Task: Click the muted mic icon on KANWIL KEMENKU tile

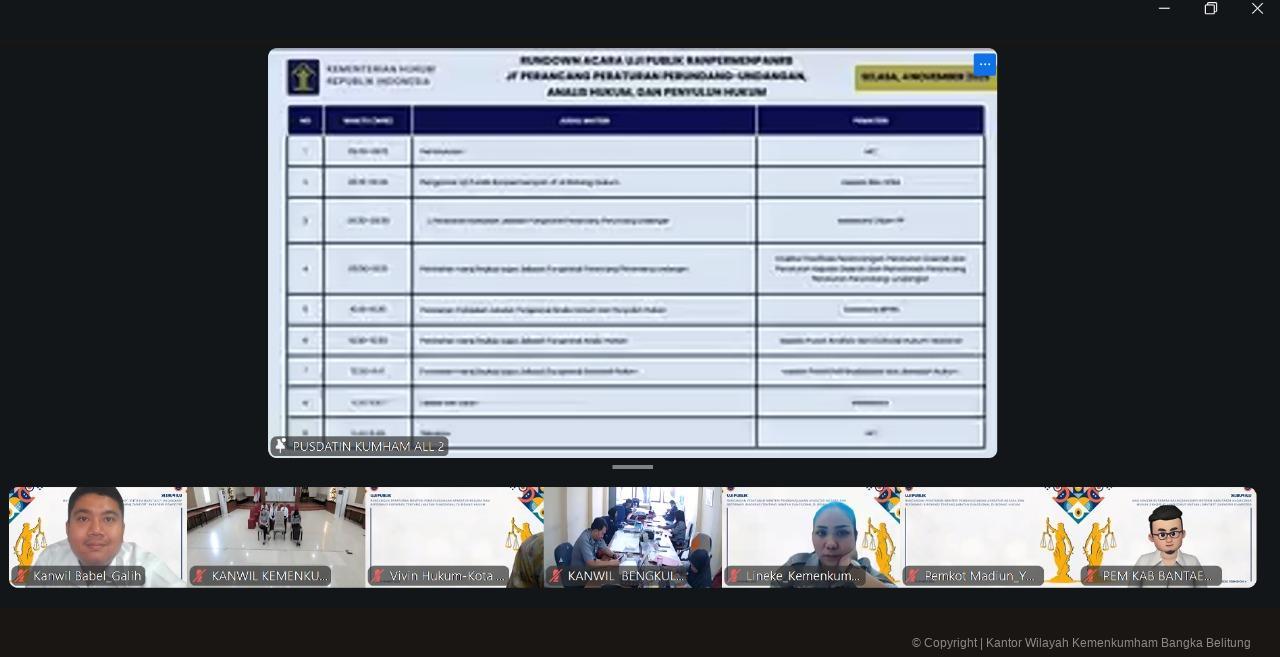Action: (200, 576)
